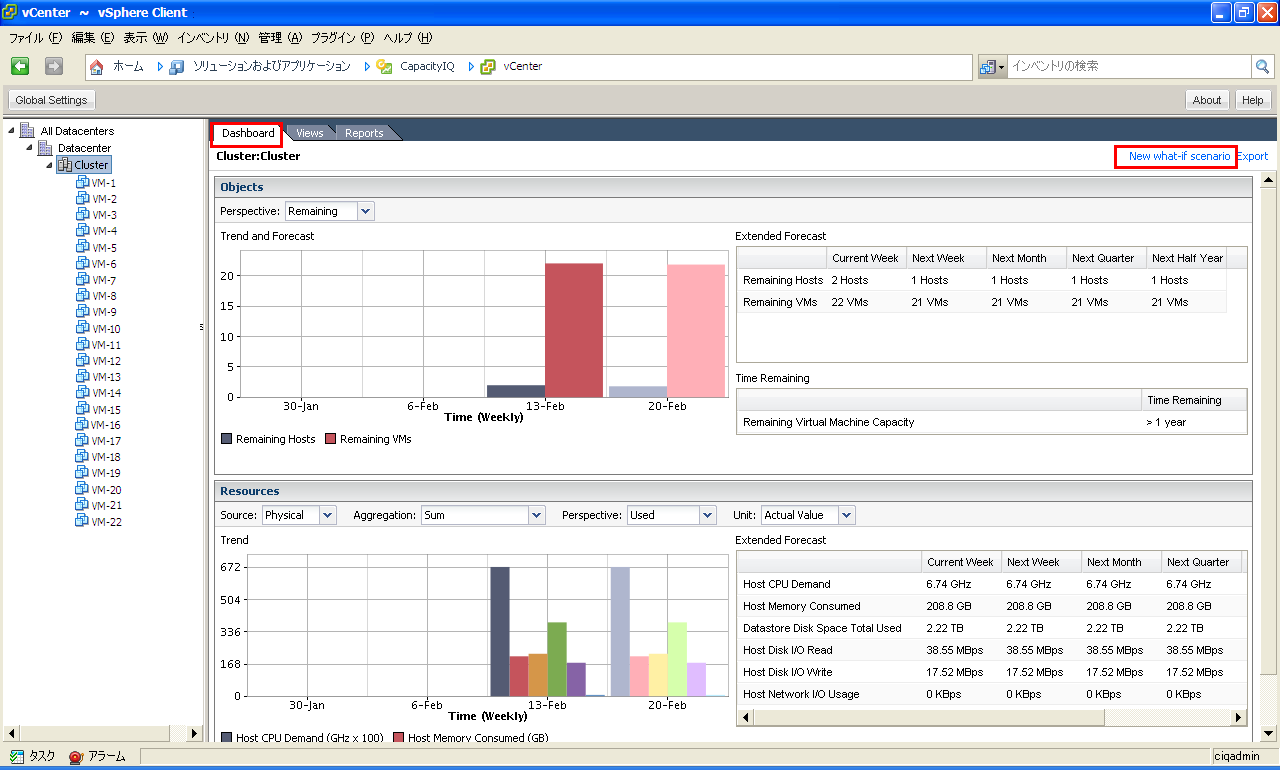Viewport: 1280px width, 770px height.
Task: Click the search magnifier icon
Action: click(1262, 67)
